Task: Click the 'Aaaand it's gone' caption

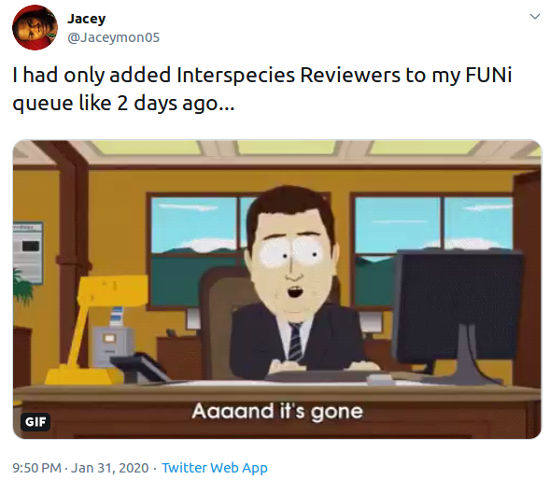Action: [x=277, y=411]
